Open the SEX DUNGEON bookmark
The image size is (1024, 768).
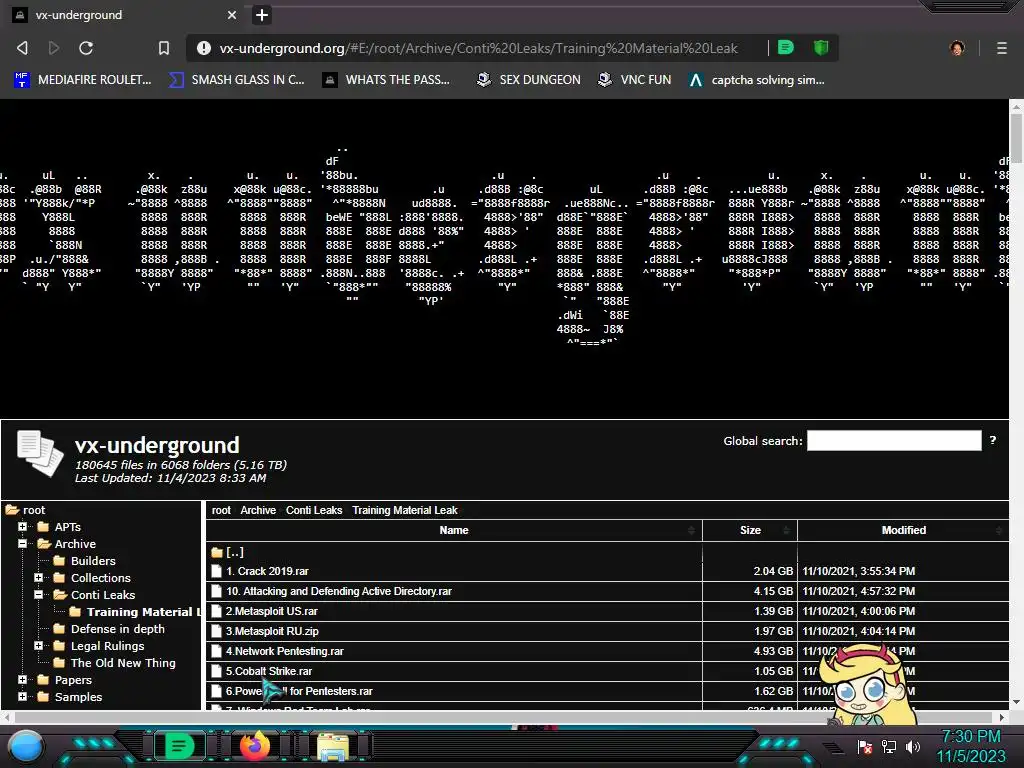coord(528,80)
